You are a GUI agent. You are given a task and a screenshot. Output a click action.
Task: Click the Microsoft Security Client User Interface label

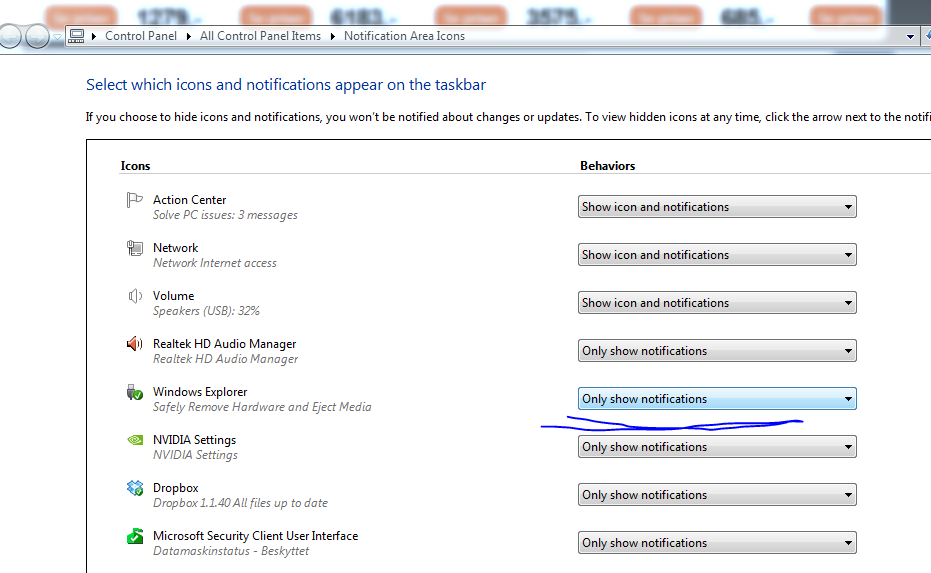(x=255, y=536)
